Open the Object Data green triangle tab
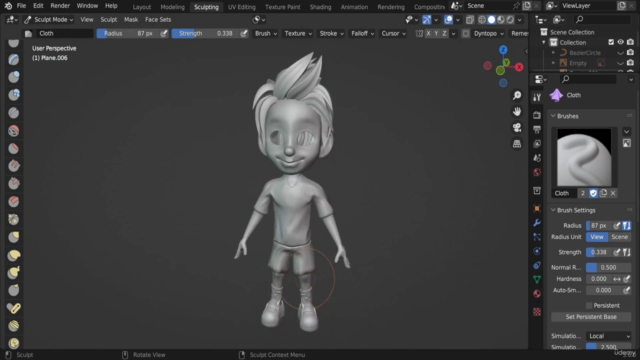Image resolution: width=640 pixels, height=360 pixels. [537, 279]
